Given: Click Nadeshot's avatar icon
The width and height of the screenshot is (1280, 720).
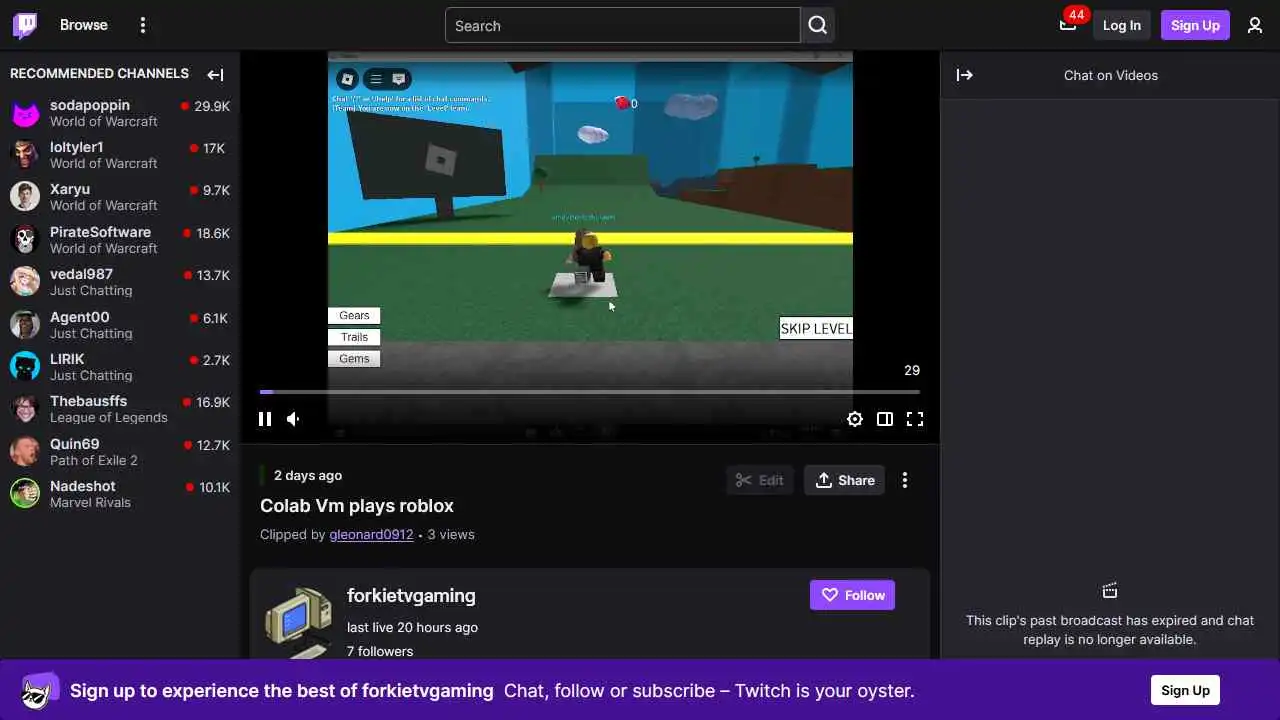Looking at the screenshot, I should (25, 494).
